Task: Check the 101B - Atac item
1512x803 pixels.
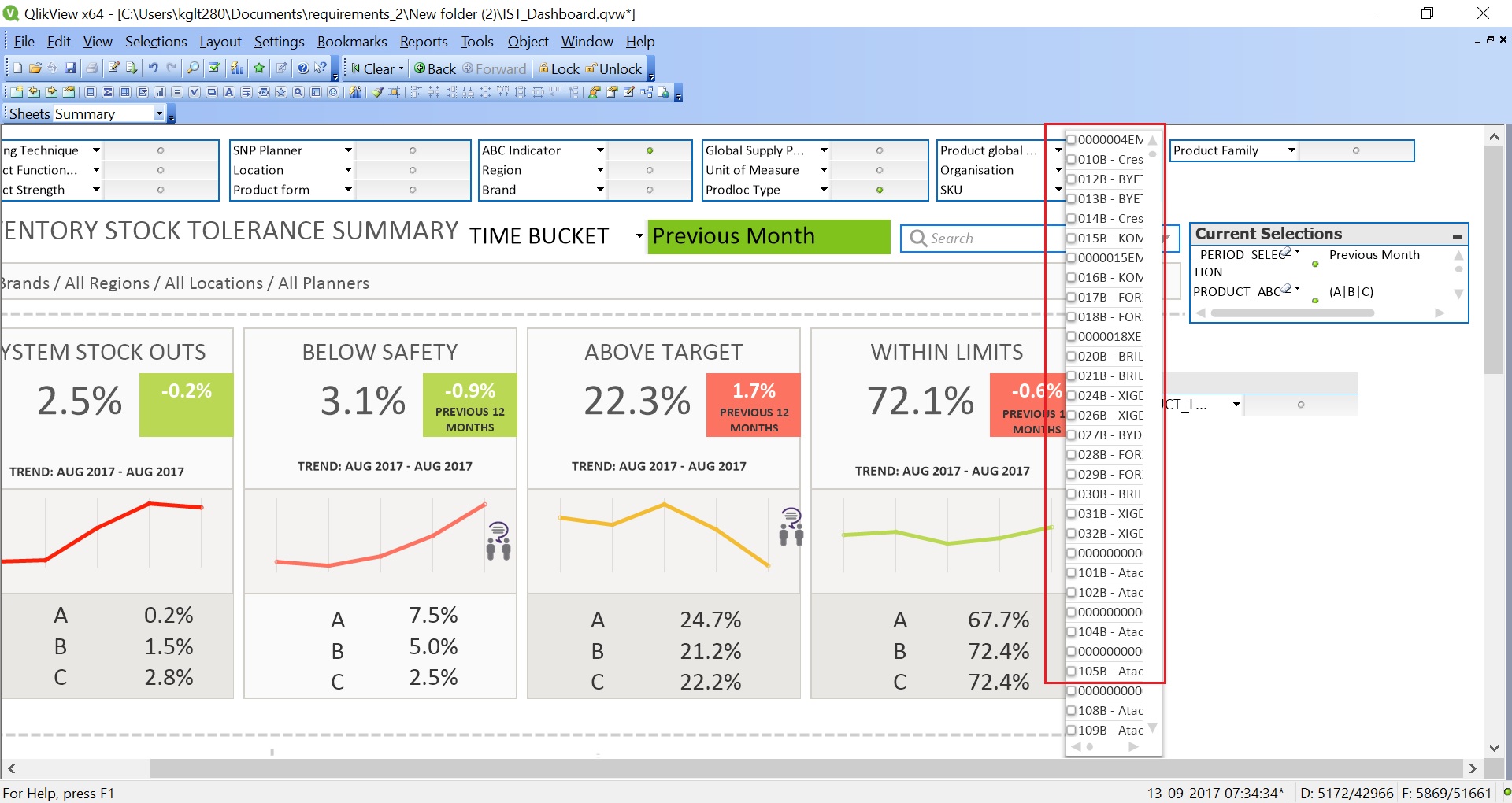Action: click(1071, 573)
